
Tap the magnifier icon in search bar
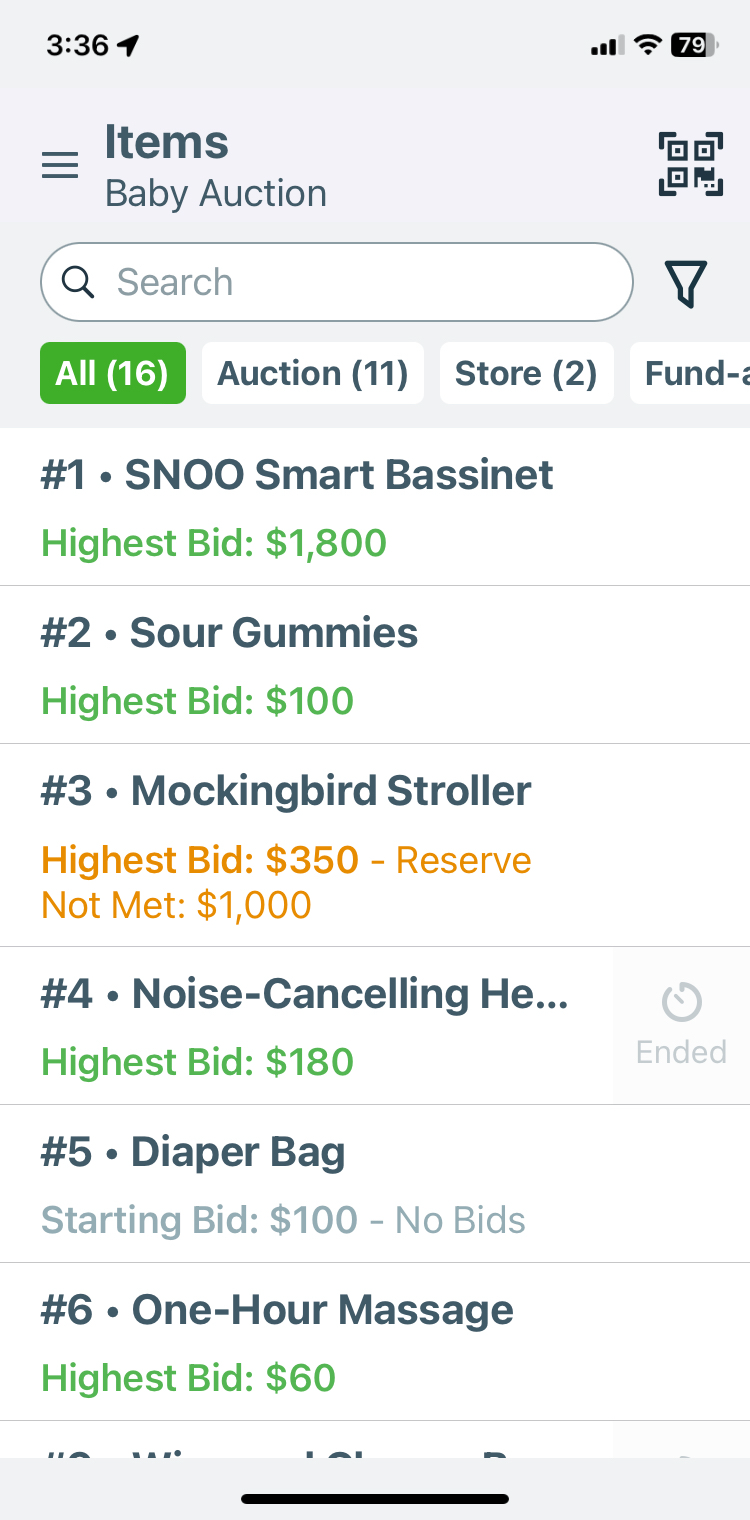click(78, 282)
